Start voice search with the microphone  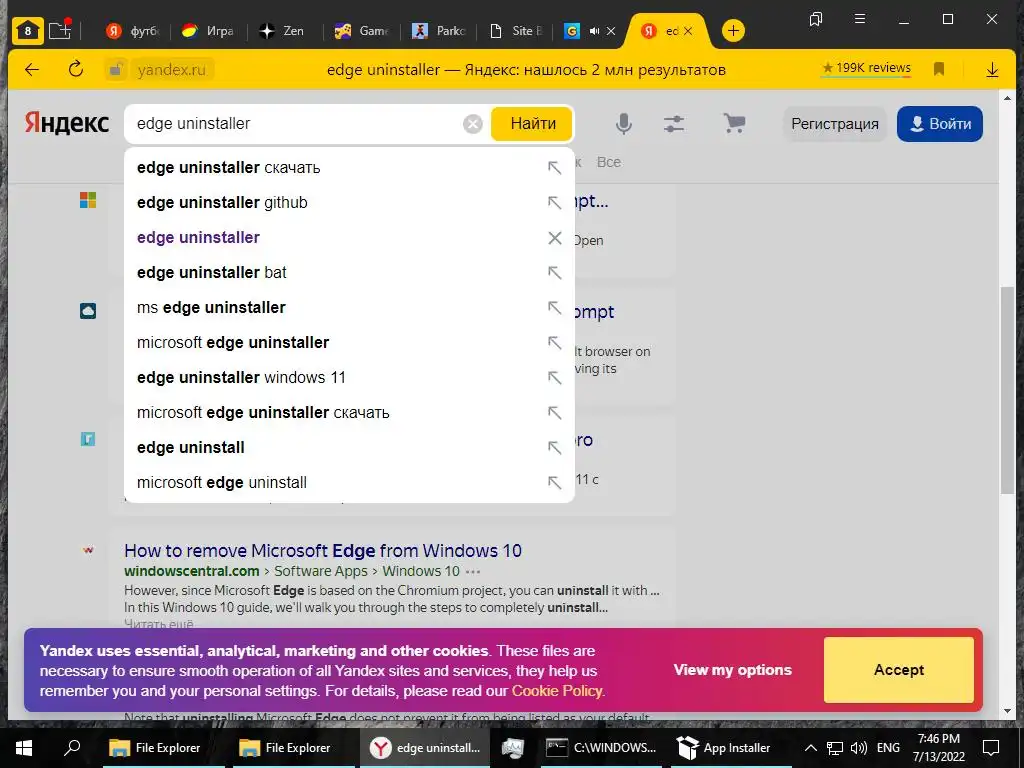coord(624,123)
